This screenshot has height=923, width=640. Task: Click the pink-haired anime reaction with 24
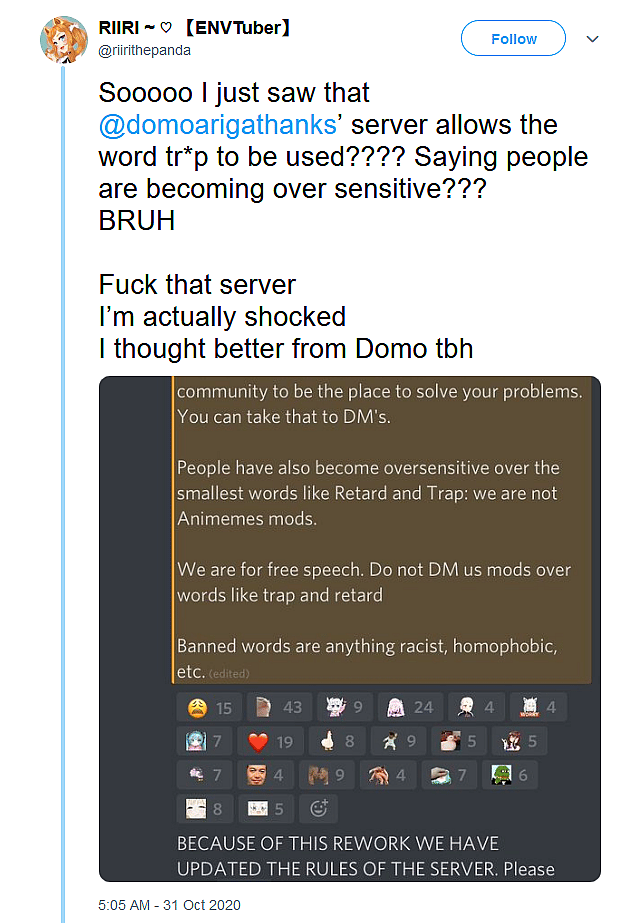tap(410, 708)
